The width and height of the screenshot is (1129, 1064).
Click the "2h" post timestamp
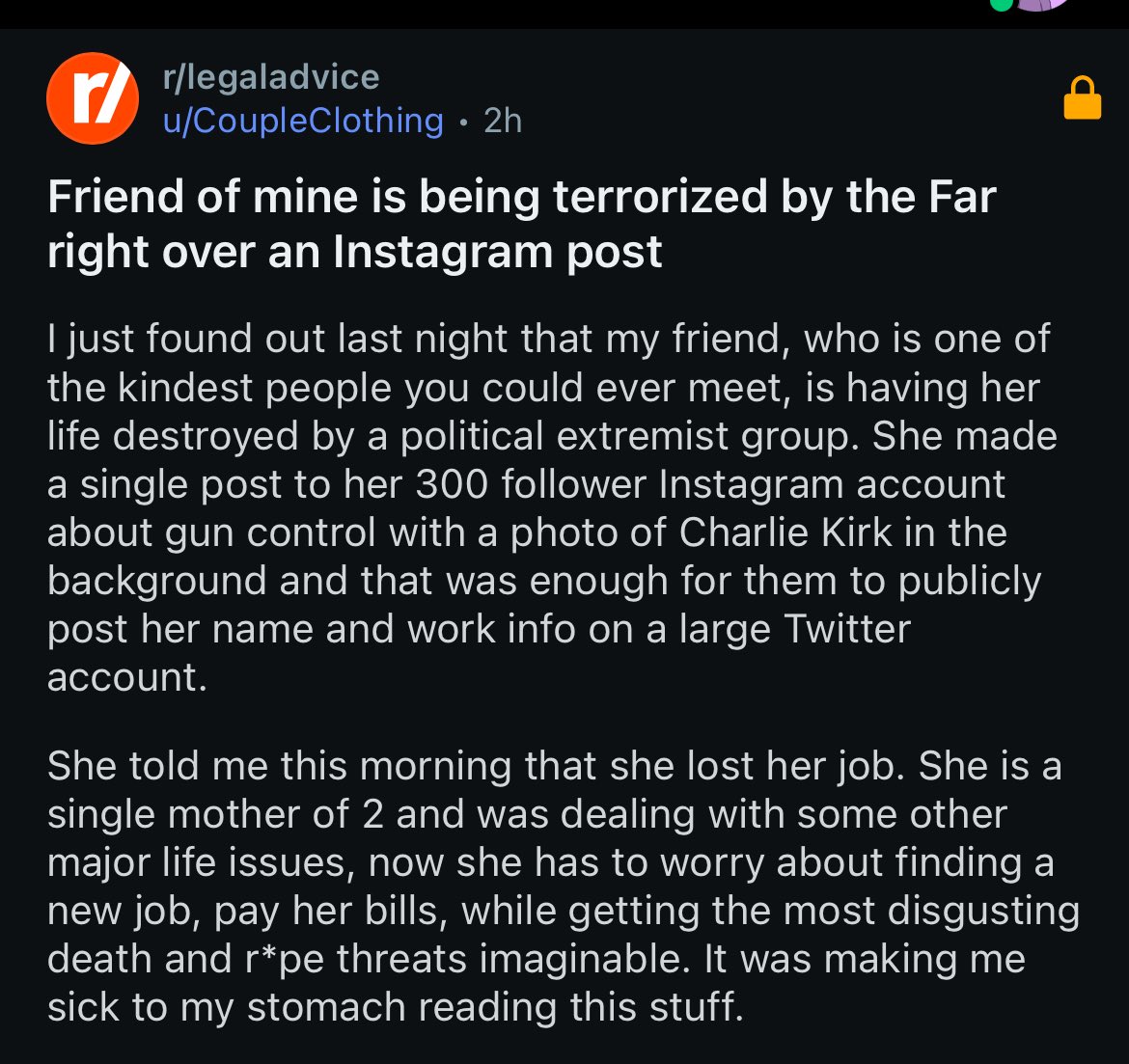point(502,121)
